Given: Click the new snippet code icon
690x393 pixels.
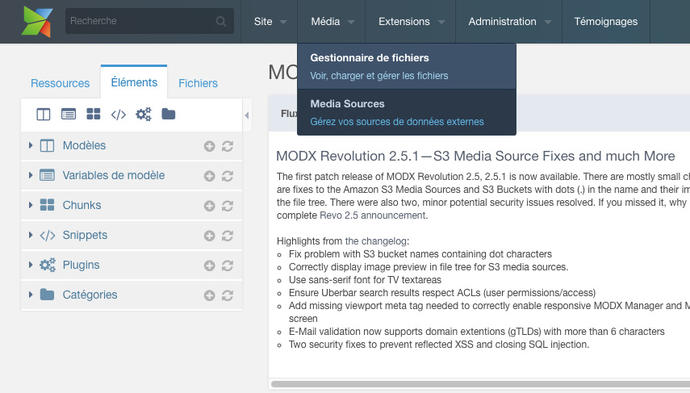Looking at the screenshot, I should (x=118, y=115).
